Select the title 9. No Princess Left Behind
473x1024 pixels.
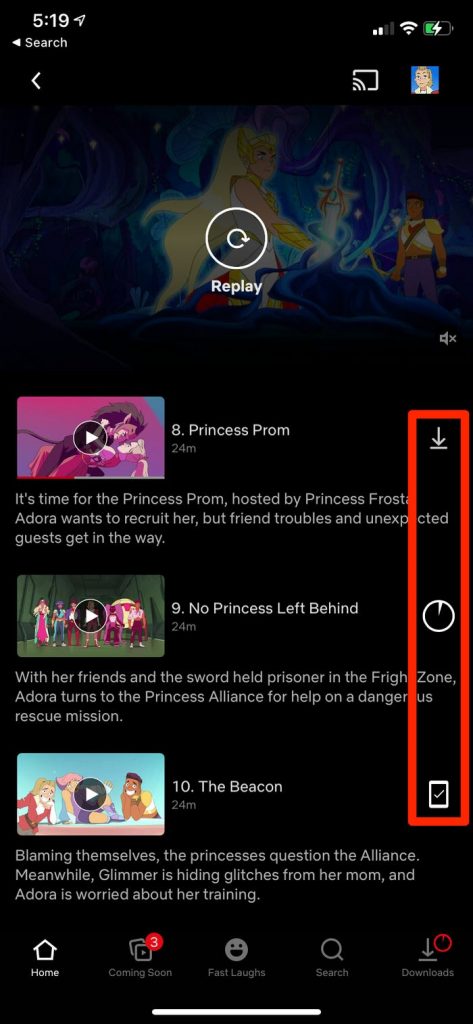coord(265,608)
